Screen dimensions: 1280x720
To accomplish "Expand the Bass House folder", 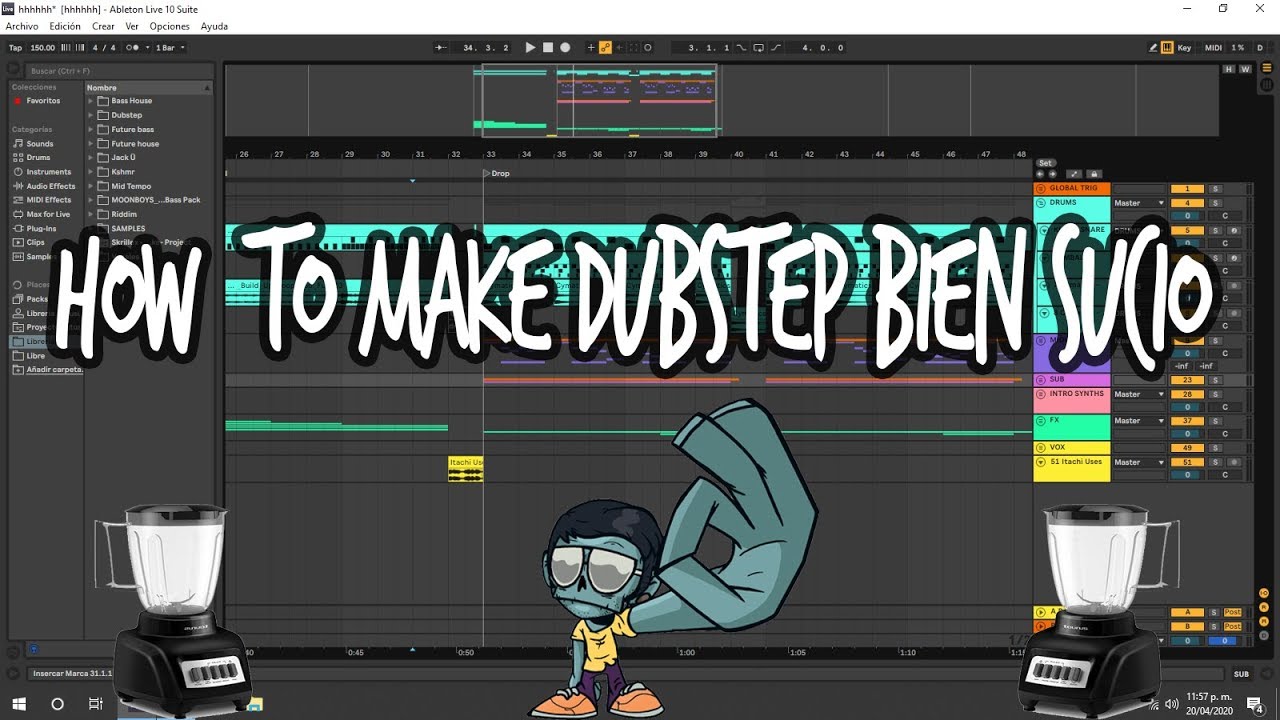I will 90,101.
